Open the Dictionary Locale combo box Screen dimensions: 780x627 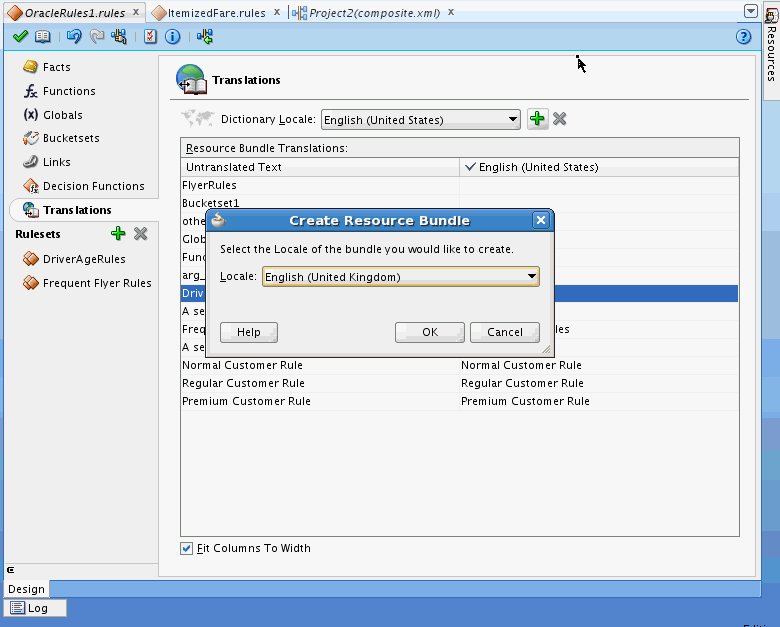[x=512, y=120]
